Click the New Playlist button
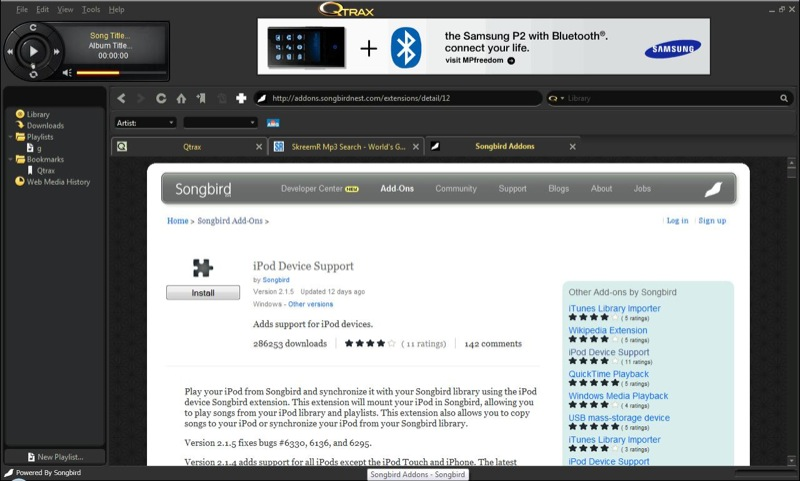This screenshot has width=800, height=481. pos(55,457)
